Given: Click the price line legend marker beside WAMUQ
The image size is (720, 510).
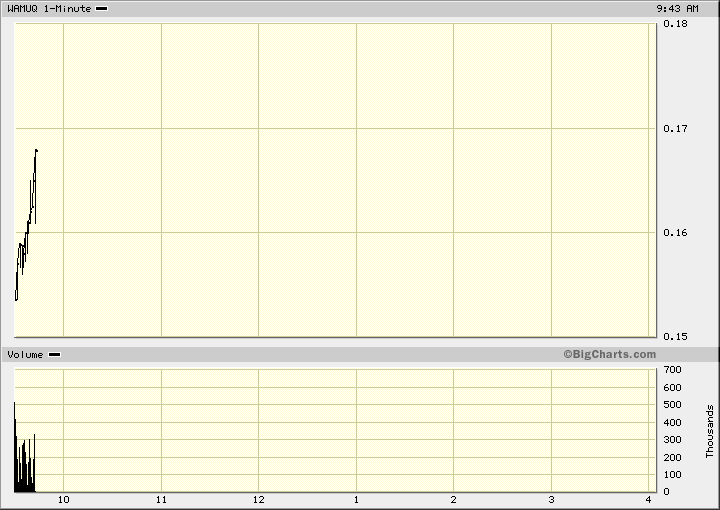Looking at the screenshot, I should click(x=101, y=8).
